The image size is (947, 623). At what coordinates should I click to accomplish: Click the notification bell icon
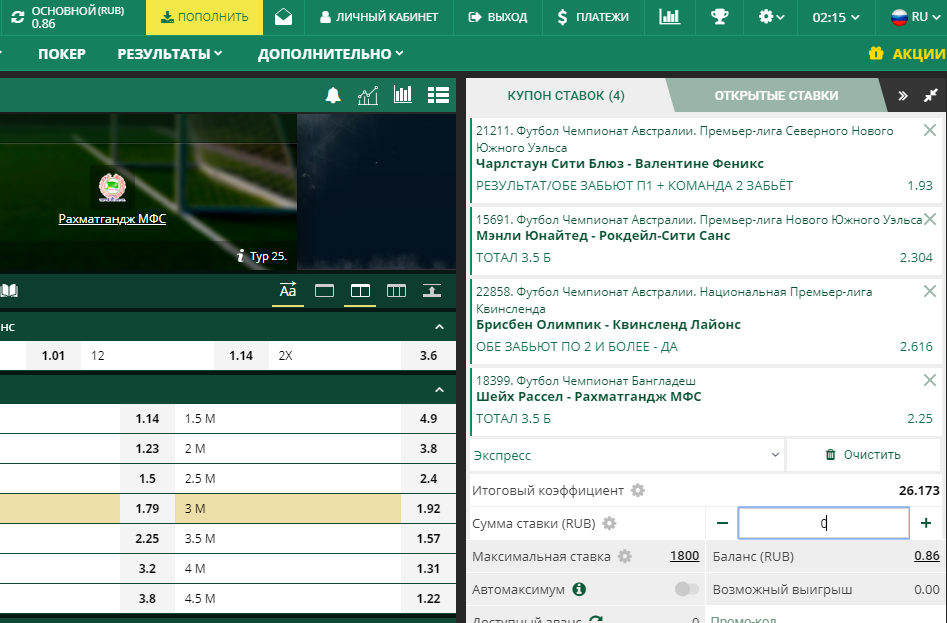point(333,95)
